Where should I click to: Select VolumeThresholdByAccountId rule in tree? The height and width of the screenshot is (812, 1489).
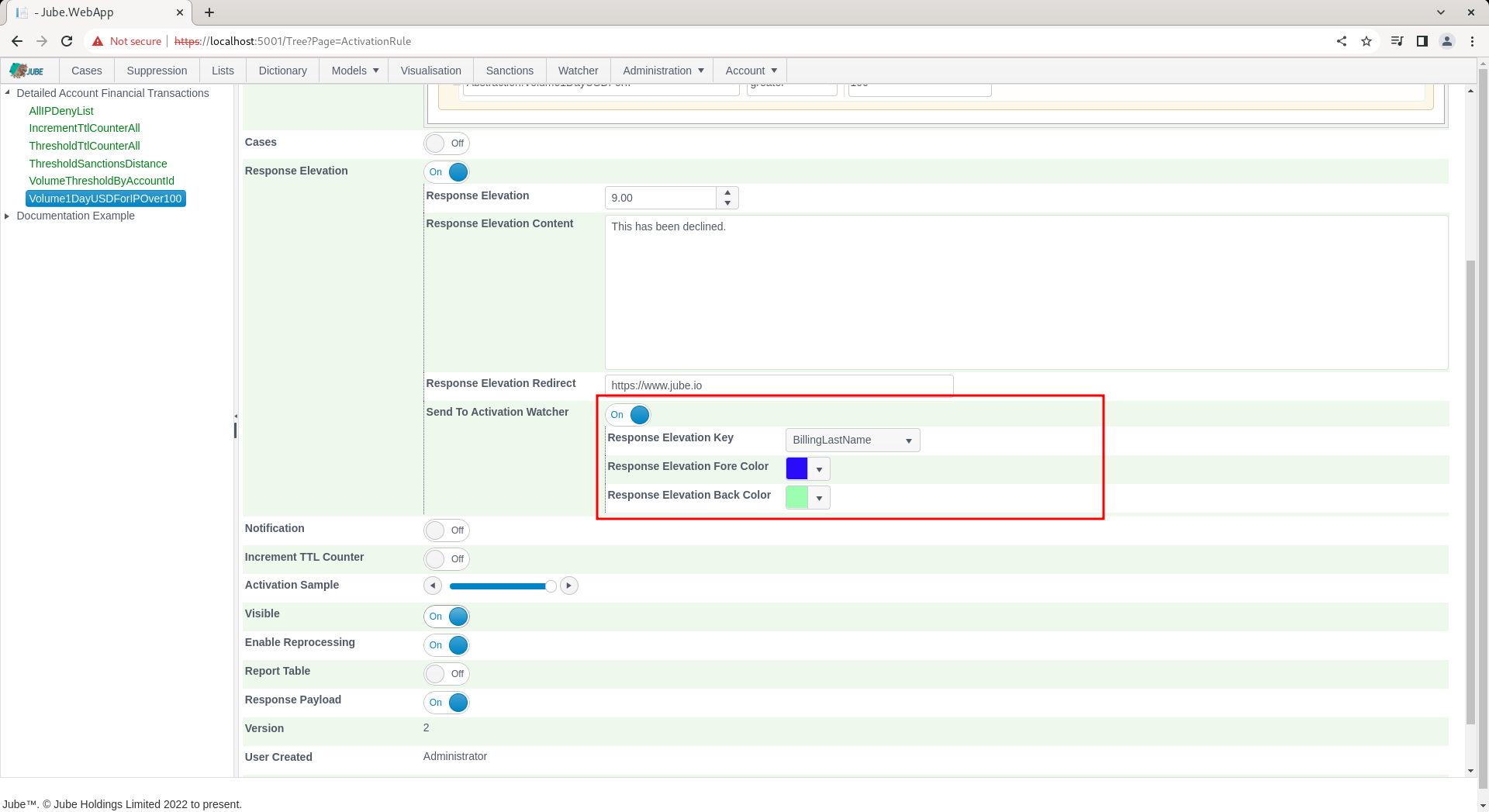[102, 181]
